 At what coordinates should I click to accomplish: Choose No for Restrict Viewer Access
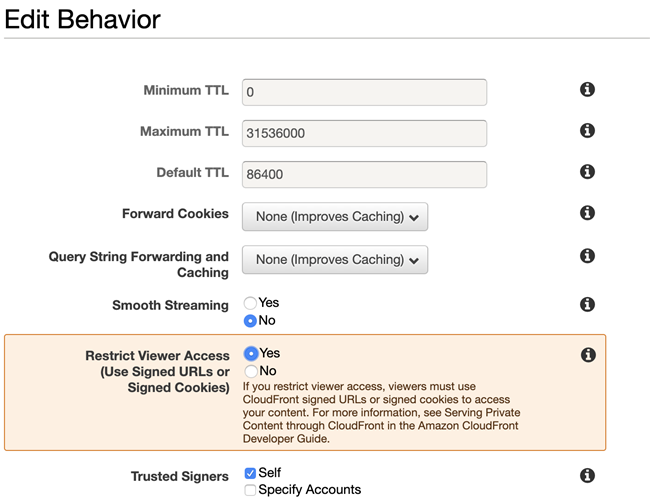click(250, 371)
